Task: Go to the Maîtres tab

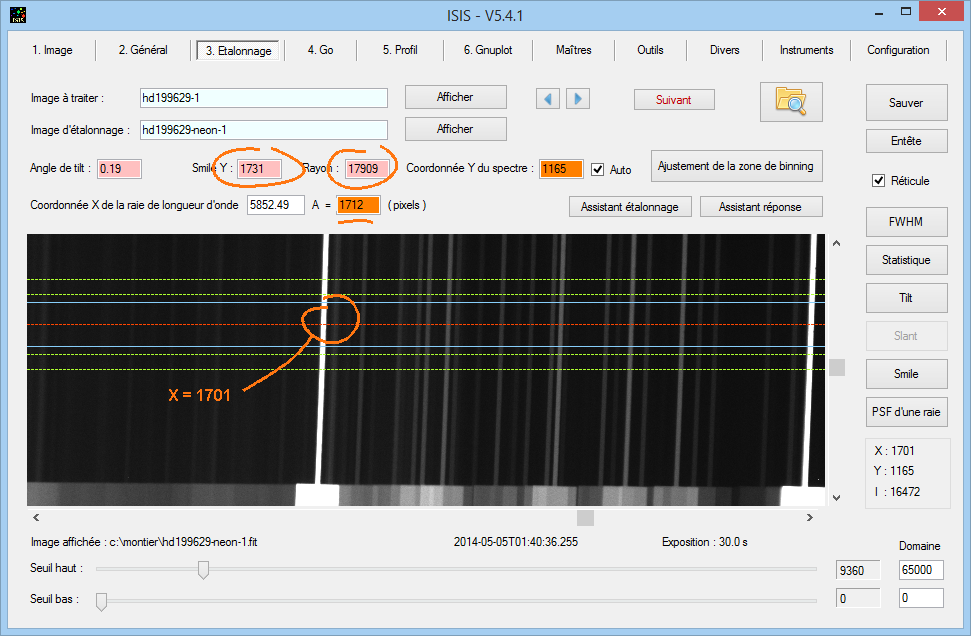Action: [x=573, y=50]
